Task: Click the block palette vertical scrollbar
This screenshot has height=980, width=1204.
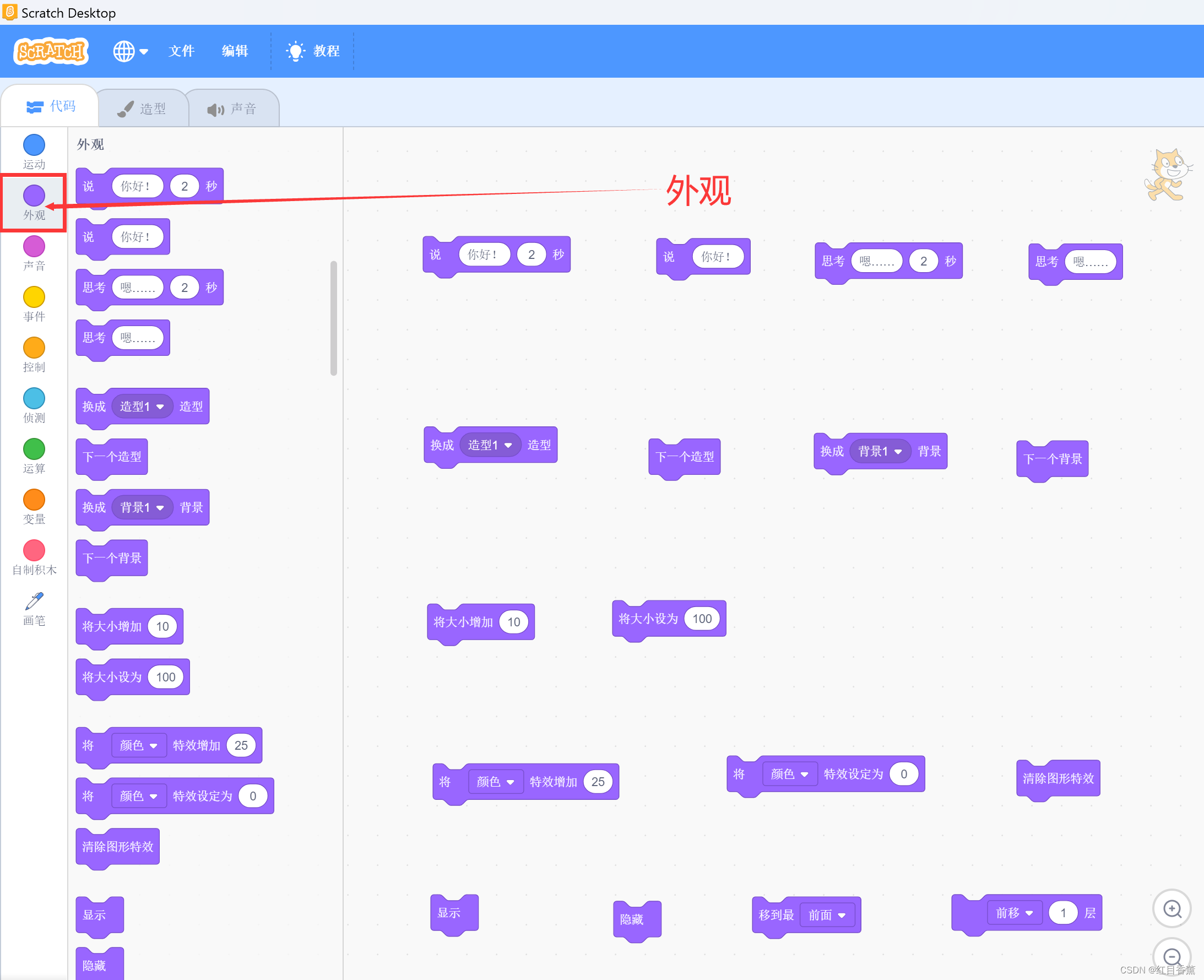Action: (334, 318)
